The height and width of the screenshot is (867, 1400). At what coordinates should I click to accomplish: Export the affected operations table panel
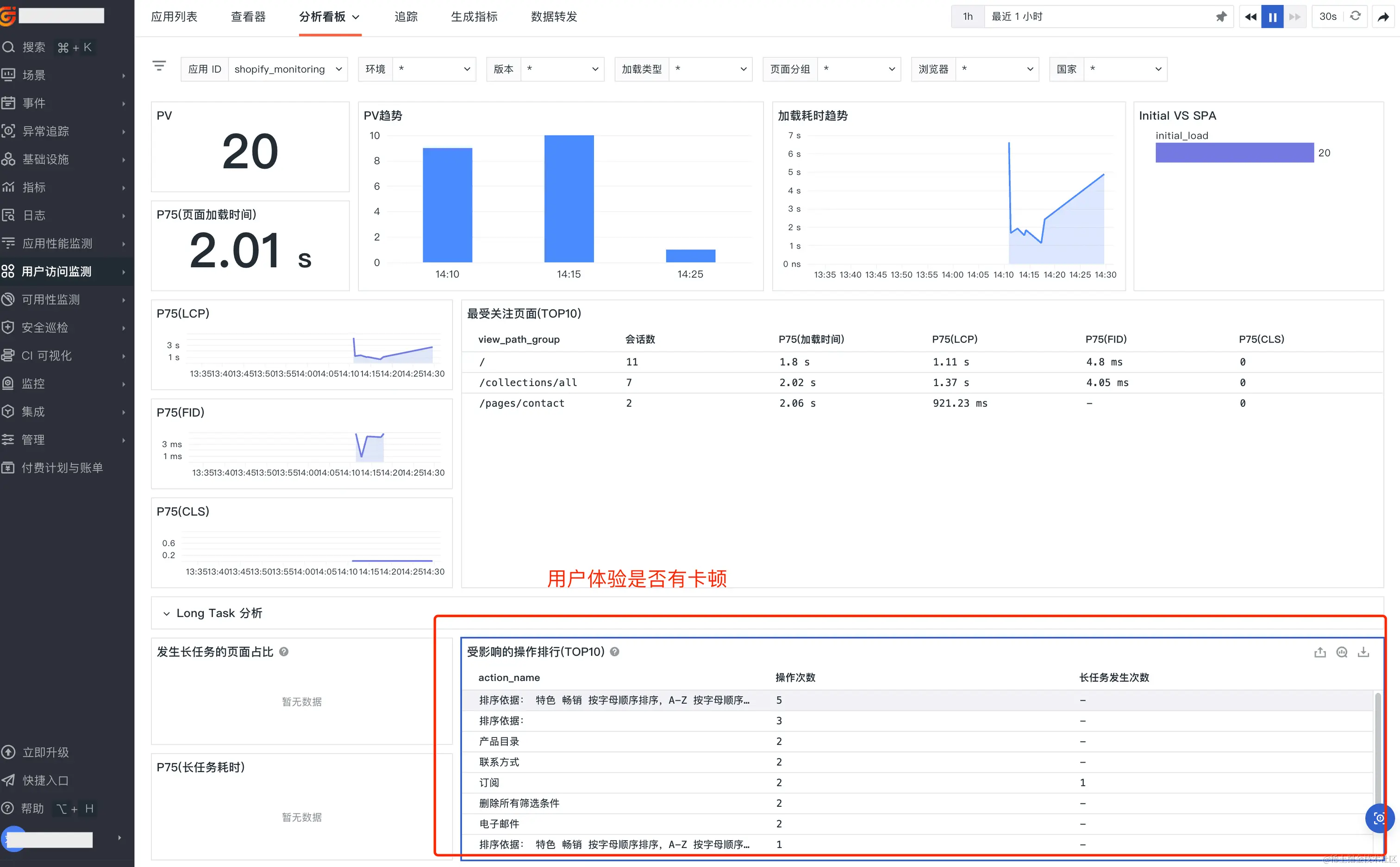coord(1320,652)
